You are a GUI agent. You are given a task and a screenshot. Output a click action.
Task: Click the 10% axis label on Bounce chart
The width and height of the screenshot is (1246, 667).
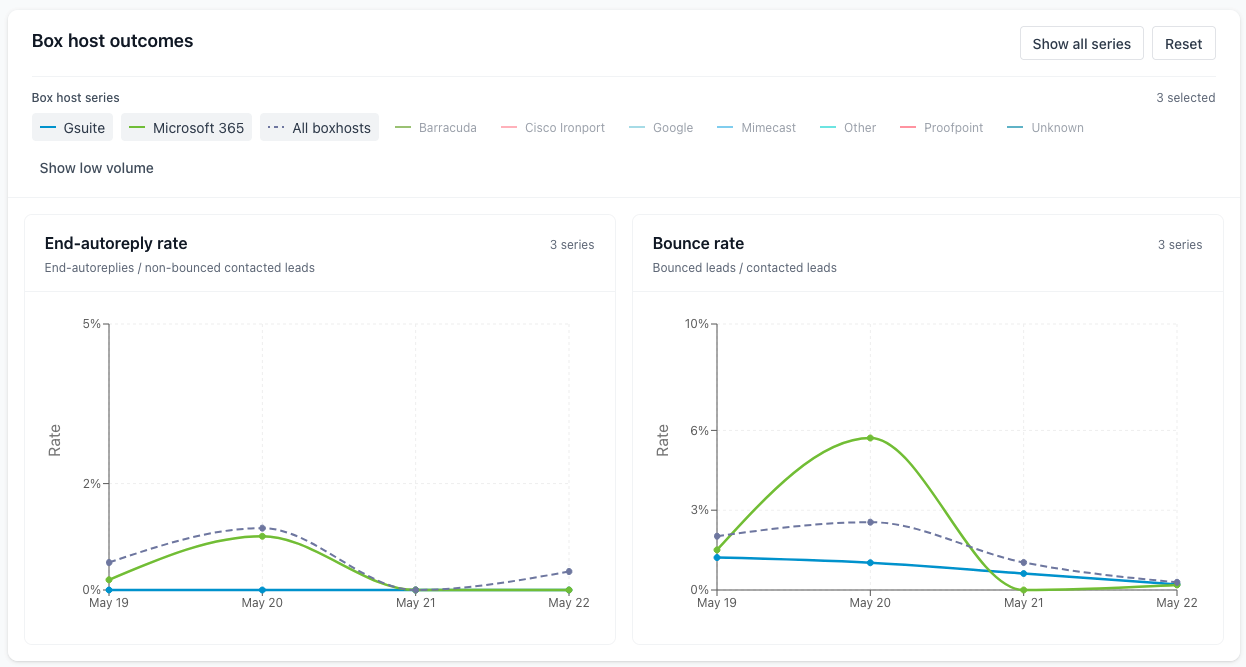(x=696, y=324)
